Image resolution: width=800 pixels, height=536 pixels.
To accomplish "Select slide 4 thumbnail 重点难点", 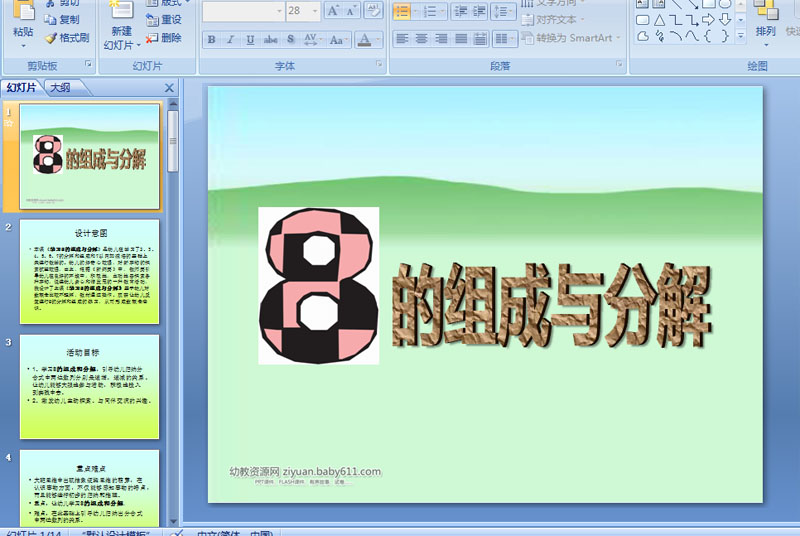I will click(90, 488).
